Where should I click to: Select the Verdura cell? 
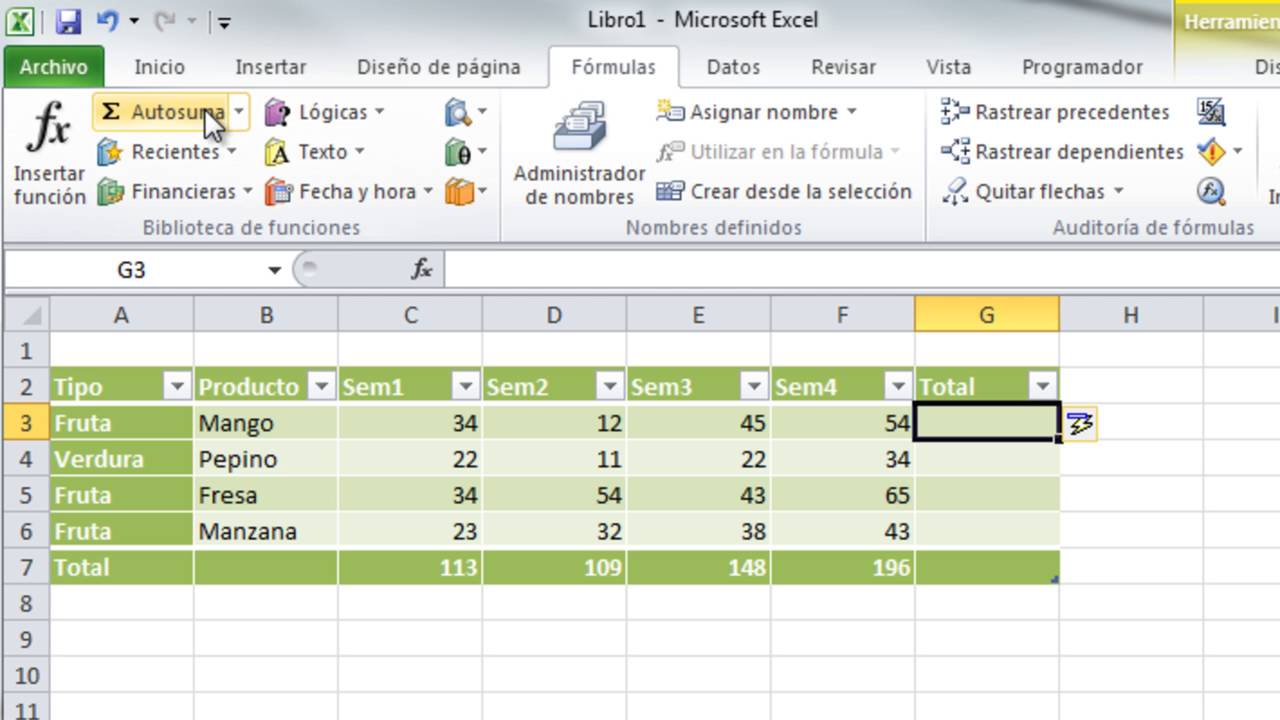(121, 459)
